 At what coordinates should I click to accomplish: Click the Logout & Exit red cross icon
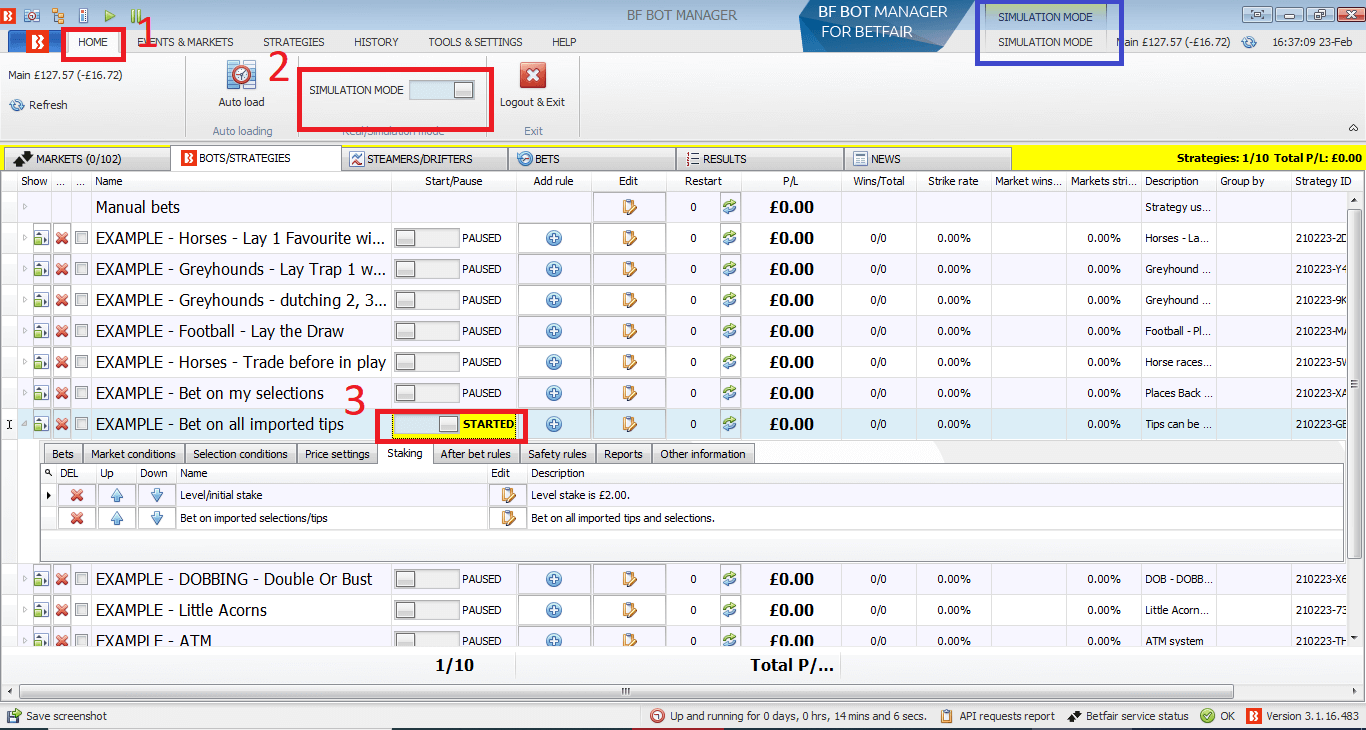533,76
